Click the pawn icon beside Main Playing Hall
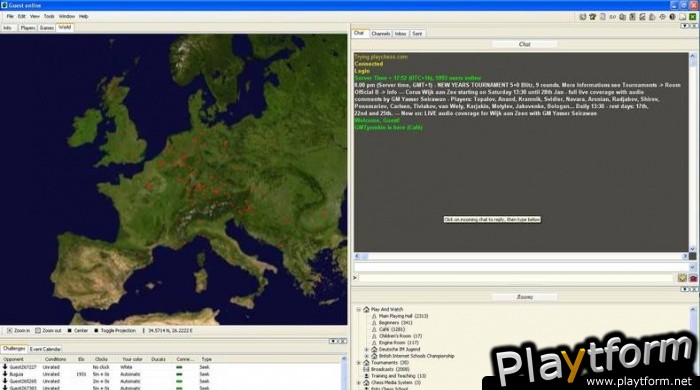Image resolution: width=700 pixels, height=390 pixels. click(x=374, y=316)
